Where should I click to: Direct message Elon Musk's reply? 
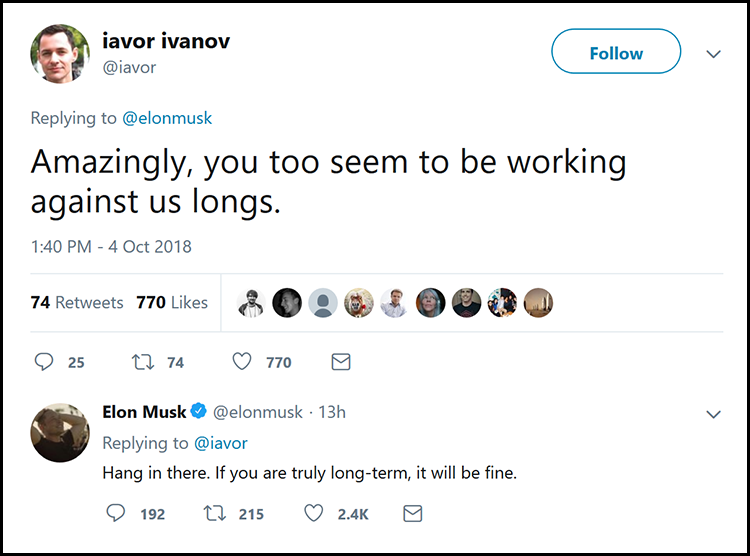coord(412,513)
